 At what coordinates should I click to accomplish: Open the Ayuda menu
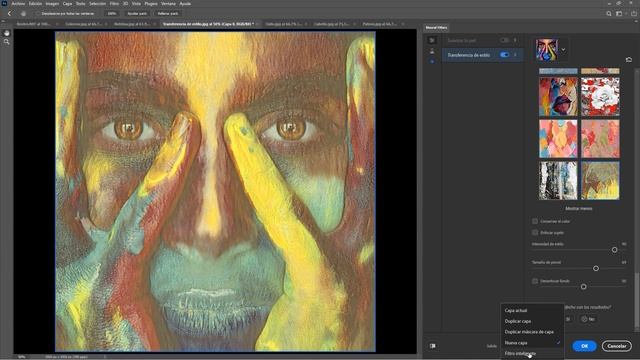pos(185,3)
